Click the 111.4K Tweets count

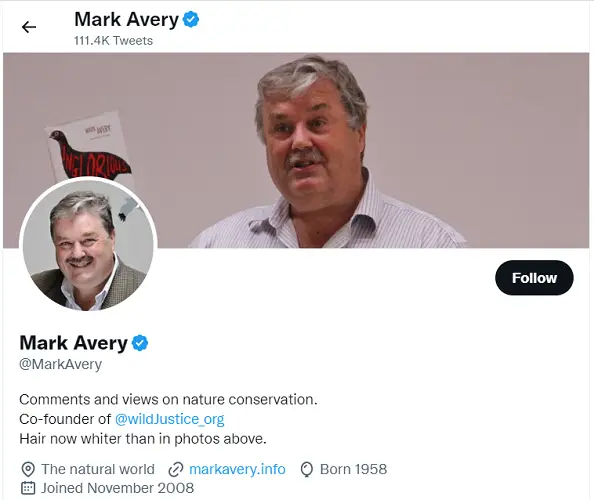click(x=113, y=41)
